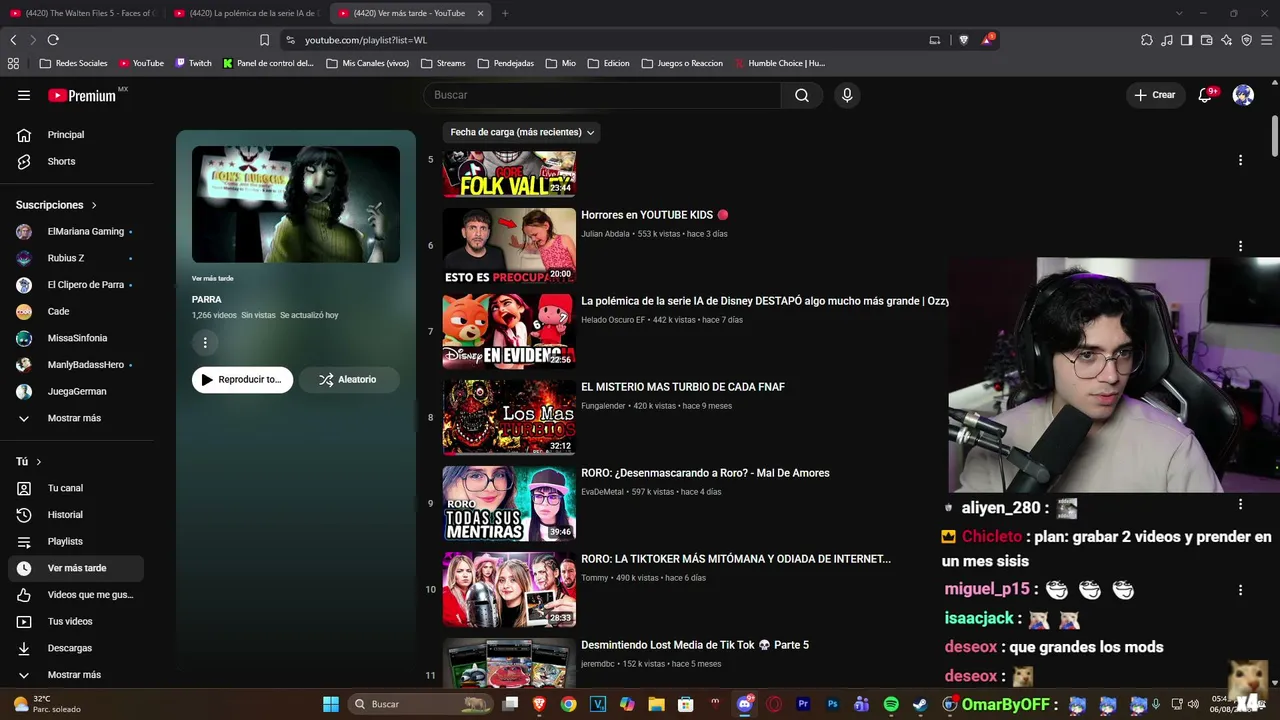This screenshot has width=1280, height=720.
Task: Open Steam from taskbar
Action: [920, 704]
